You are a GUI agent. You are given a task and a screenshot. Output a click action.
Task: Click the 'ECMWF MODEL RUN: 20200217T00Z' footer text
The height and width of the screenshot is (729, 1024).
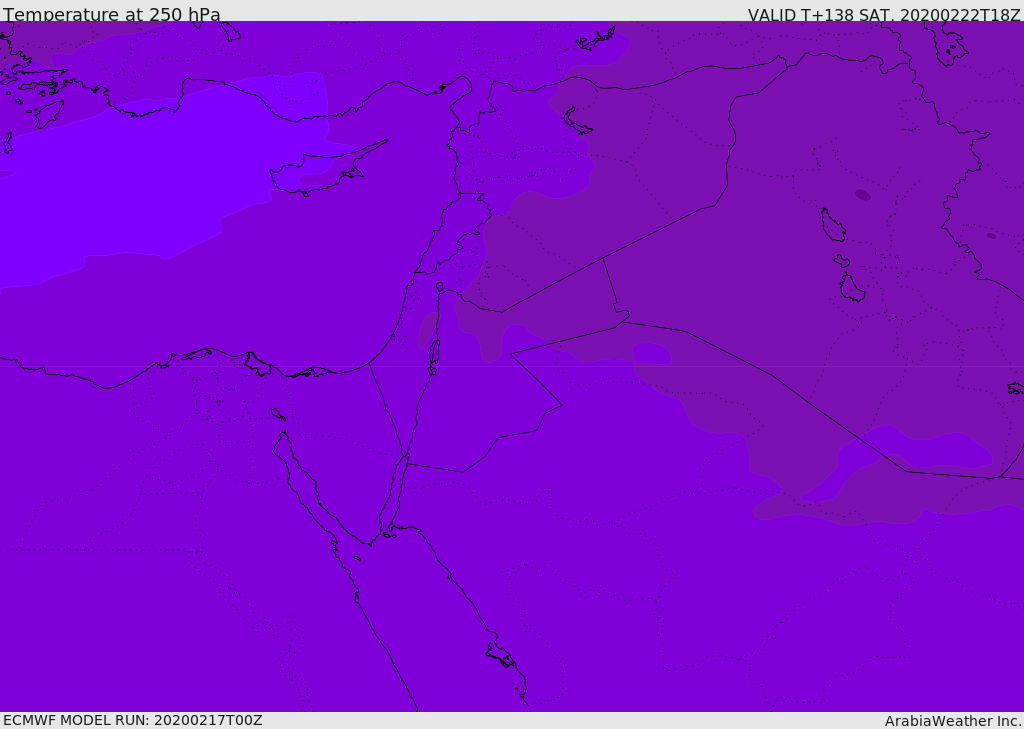pyautogui.click(x=133, y=720)
